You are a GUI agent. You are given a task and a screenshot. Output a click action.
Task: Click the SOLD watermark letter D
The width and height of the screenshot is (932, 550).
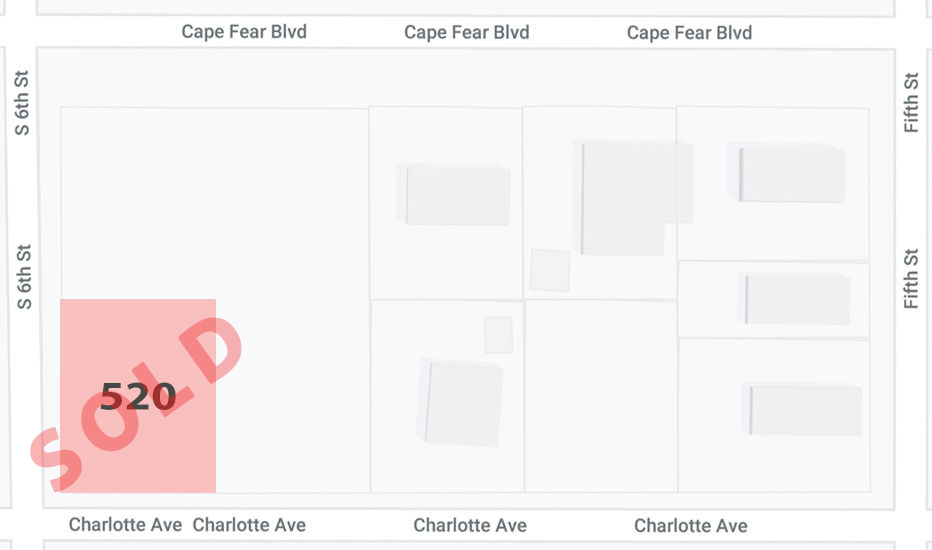point(210,349)
